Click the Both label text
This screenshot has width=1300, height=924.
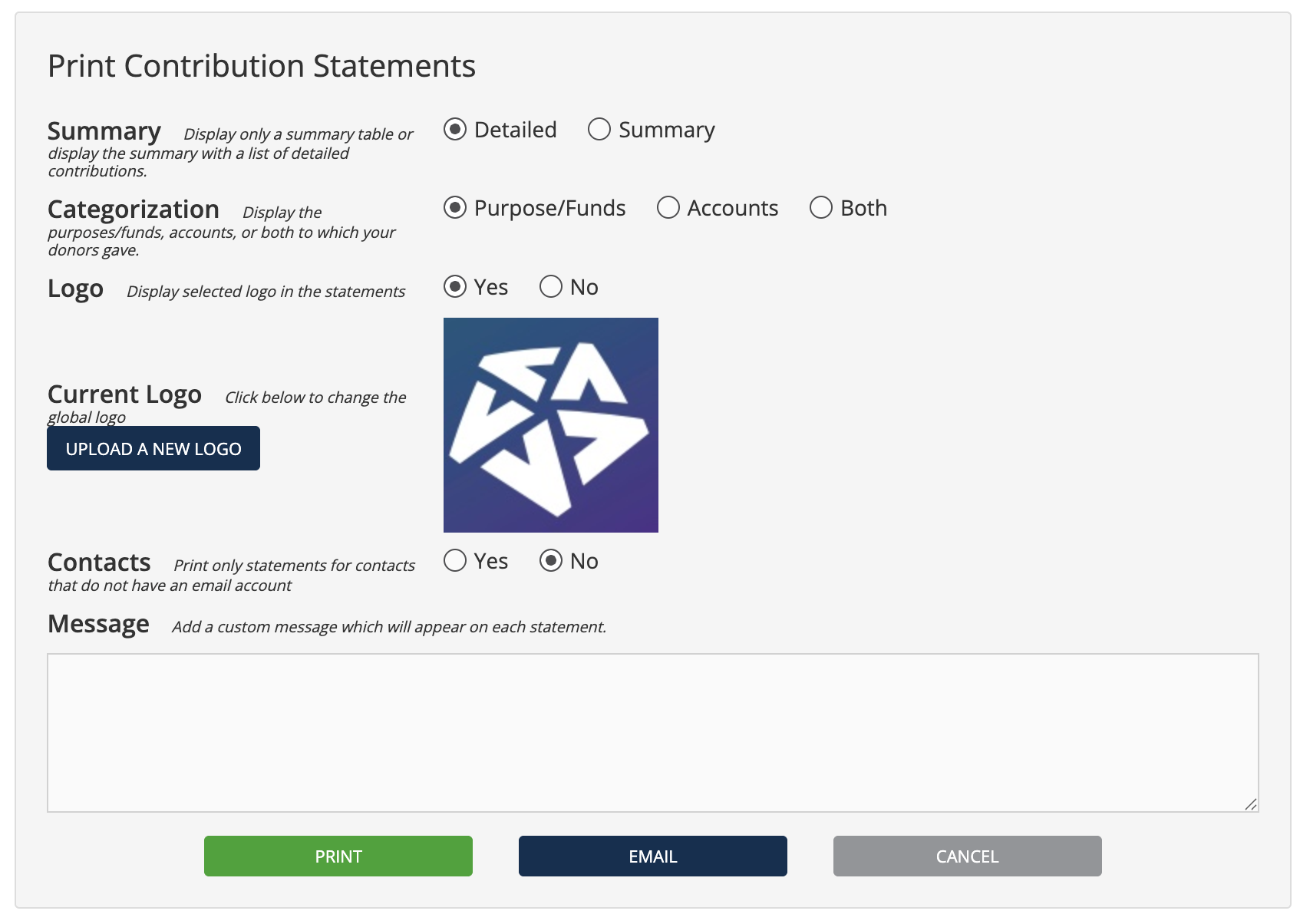coord(864,208)
